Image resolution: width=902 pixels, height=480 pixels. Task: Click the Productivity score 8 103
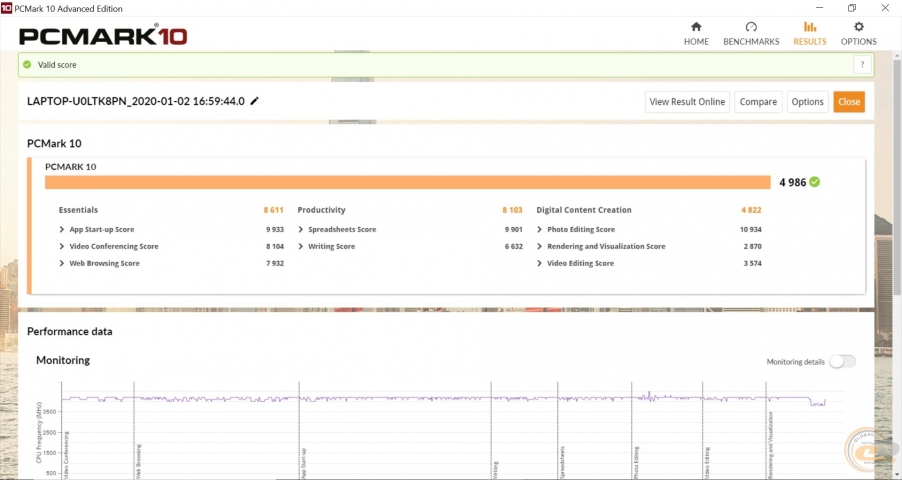point(513,210)
